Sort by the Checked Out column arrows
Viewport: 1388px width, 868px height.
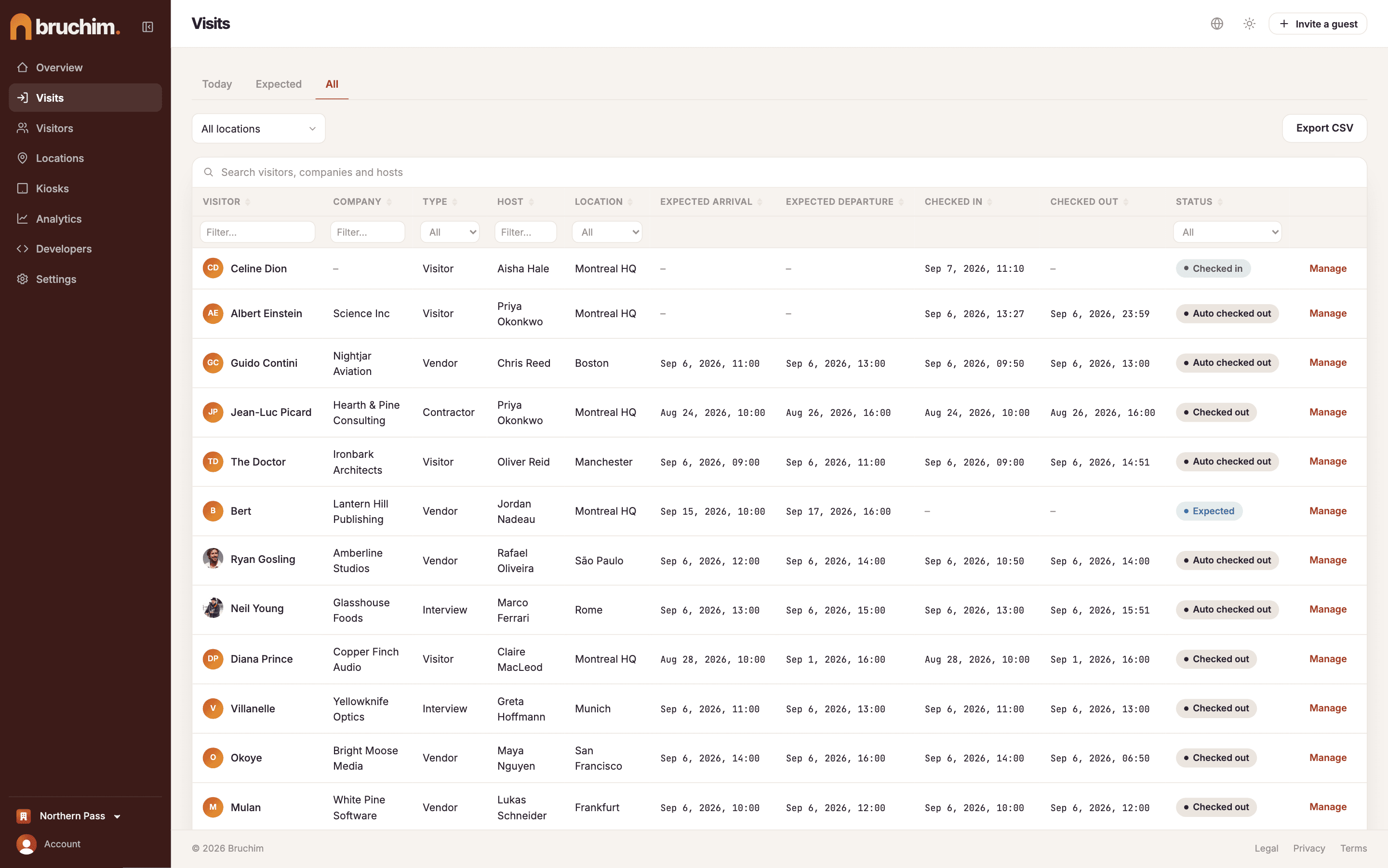pos(1126,202)
